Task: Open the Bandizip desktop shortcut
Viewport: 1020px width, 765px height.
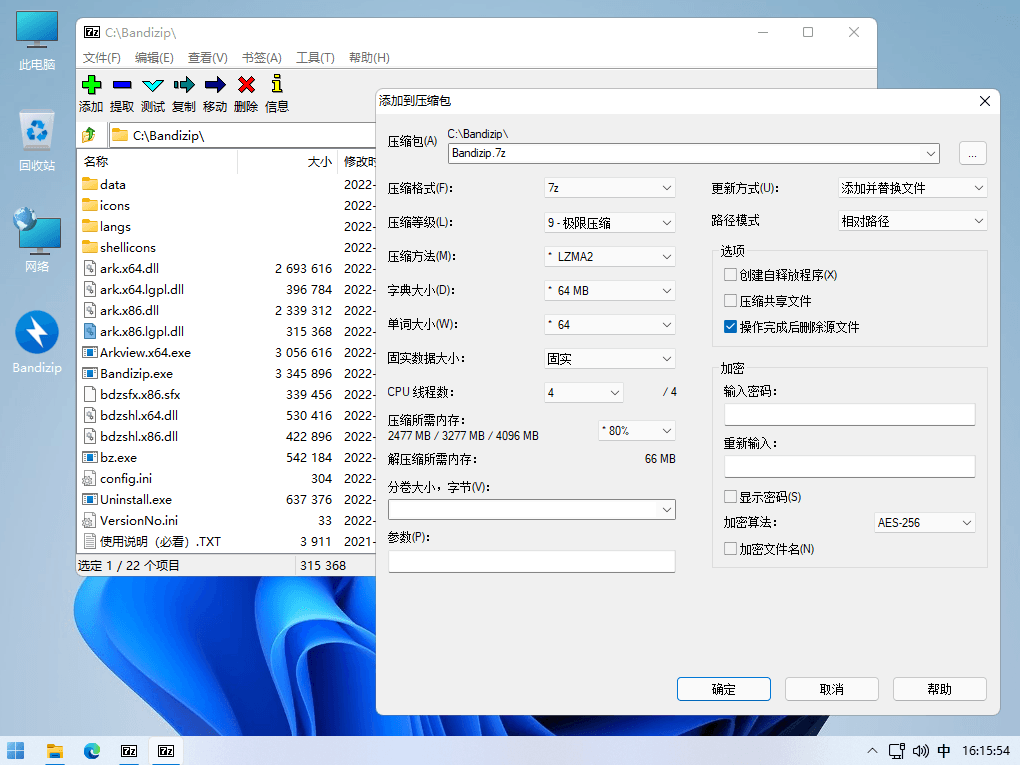Action: click(x=37, y=342)
